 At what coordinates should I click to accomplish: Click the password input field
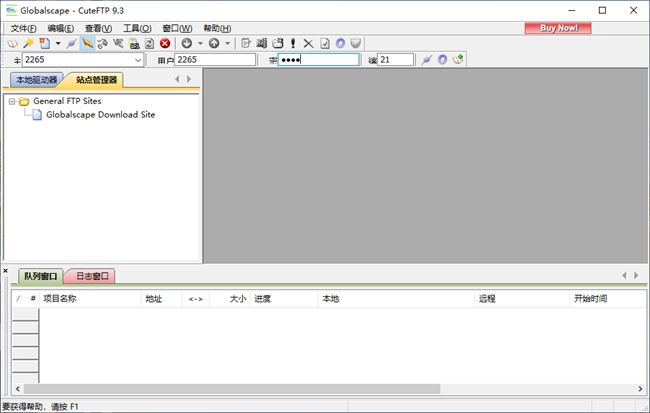tap(318, 60)
